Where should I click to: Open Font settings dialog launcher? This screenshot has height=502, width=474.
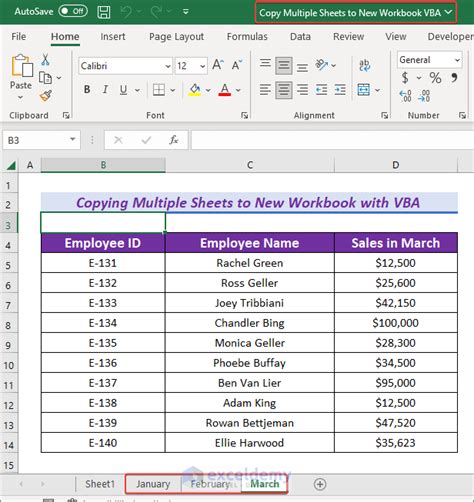(x=245, y=115)
